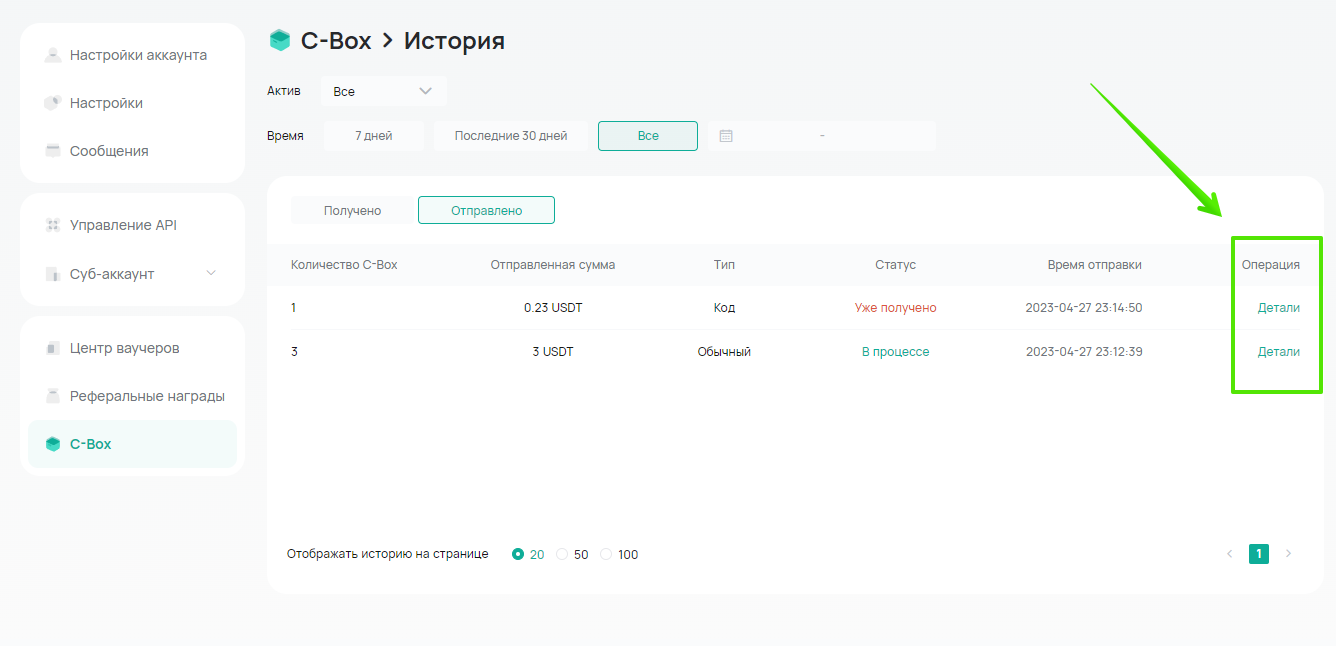Go to next page arrow in pagination
Viewport: 1336px width, 646px height.
(1288, 554)
